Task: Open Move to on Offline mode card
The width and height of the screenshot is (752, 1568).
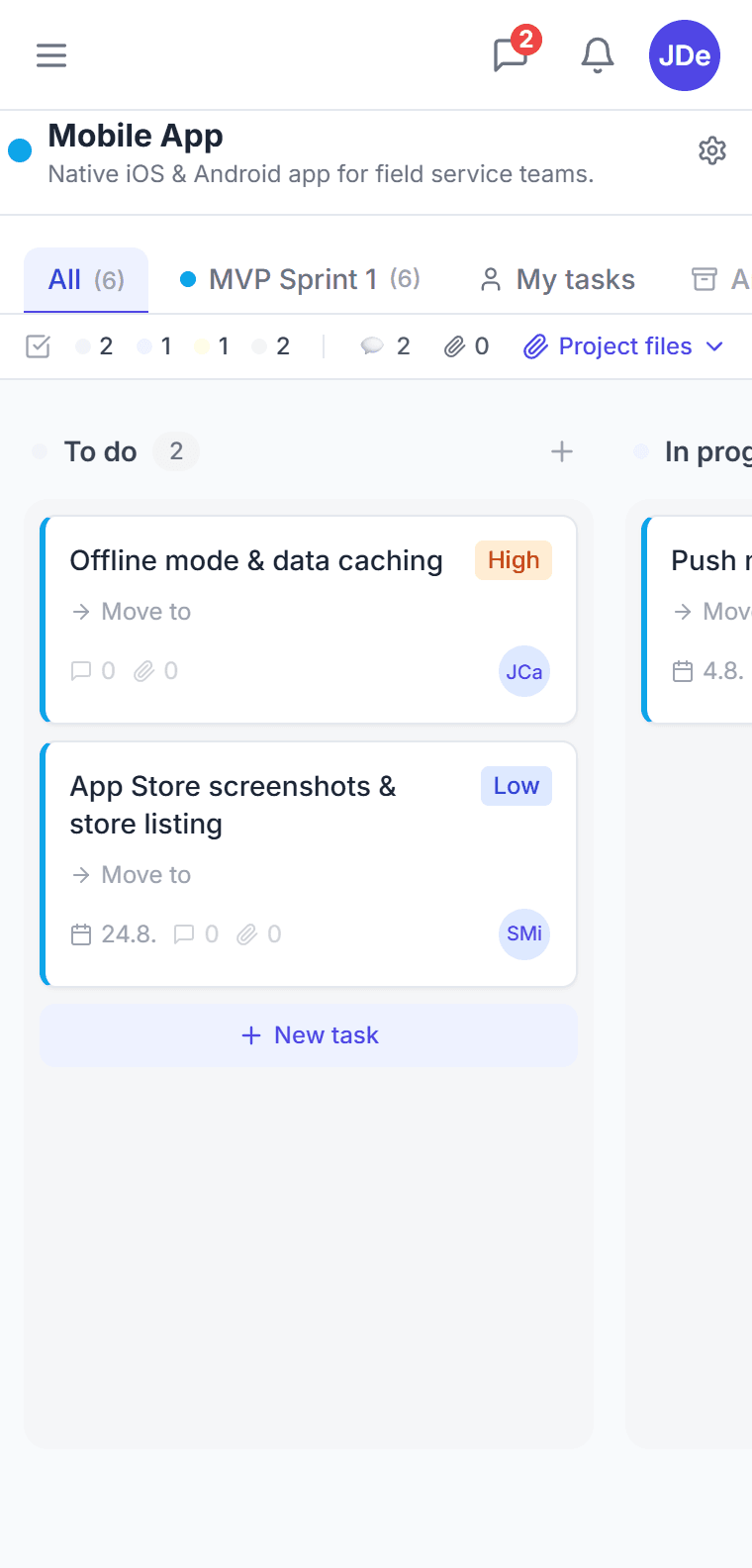Action: tap(132, 612)
